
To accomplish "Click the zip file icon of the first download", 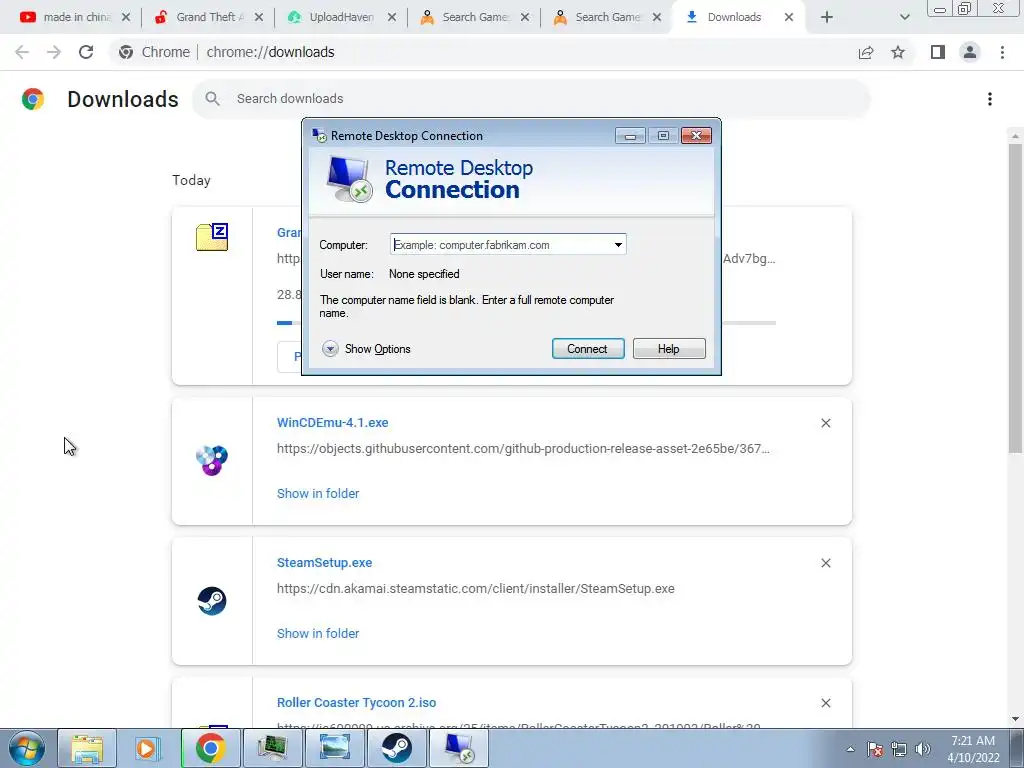I will tap(212, 237).
